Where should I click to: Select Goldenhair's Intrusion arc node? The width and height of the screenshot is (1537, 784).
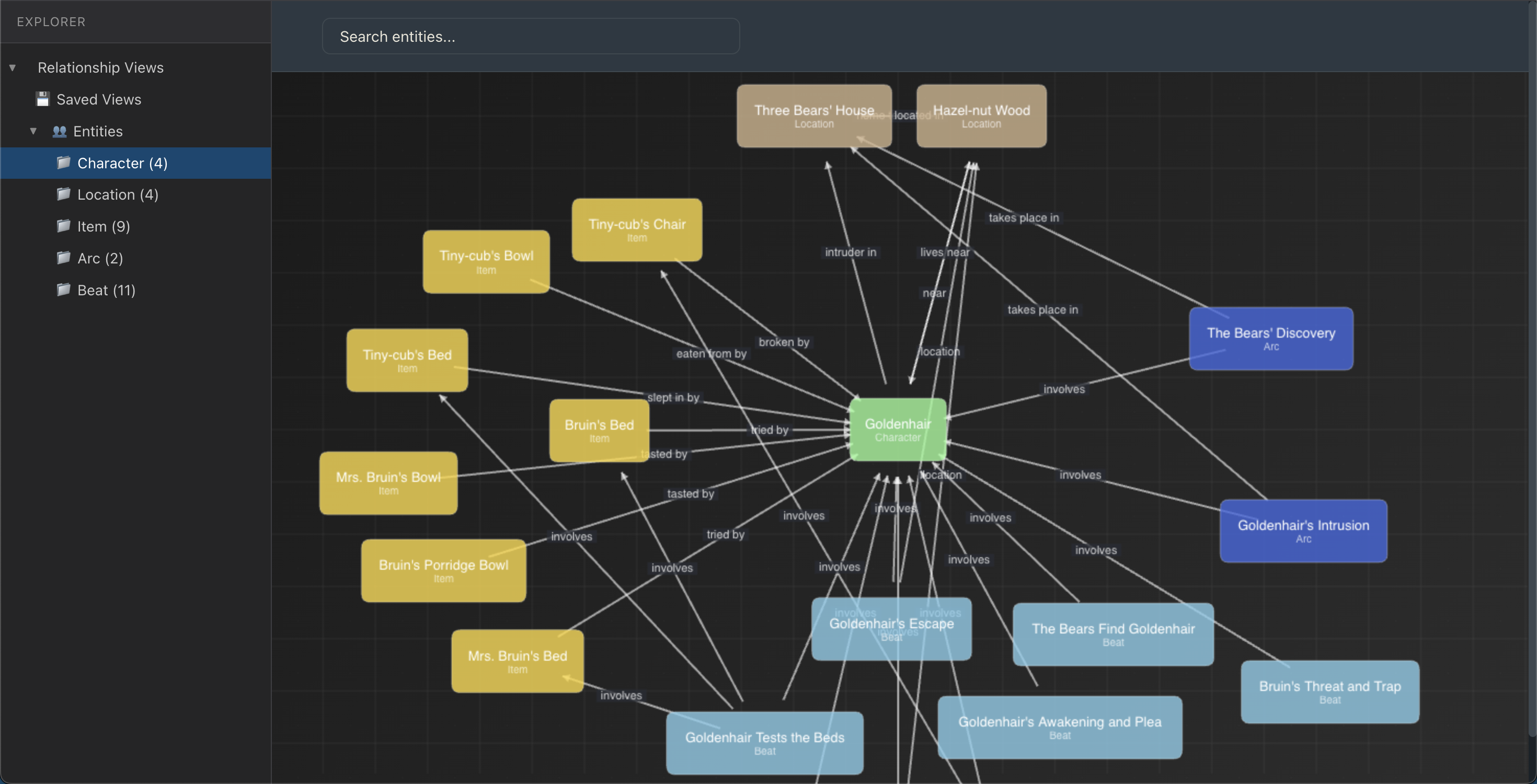[1302, 531]
